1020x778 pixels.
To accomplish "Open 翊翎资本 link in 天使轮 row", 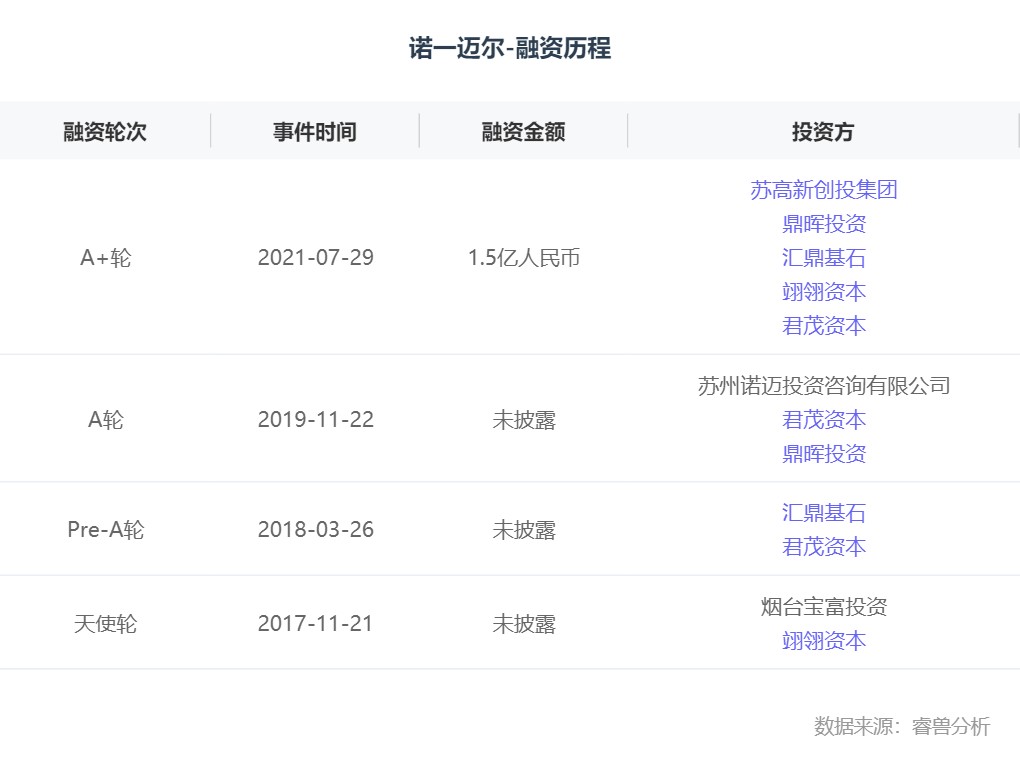I will [824, 641].
